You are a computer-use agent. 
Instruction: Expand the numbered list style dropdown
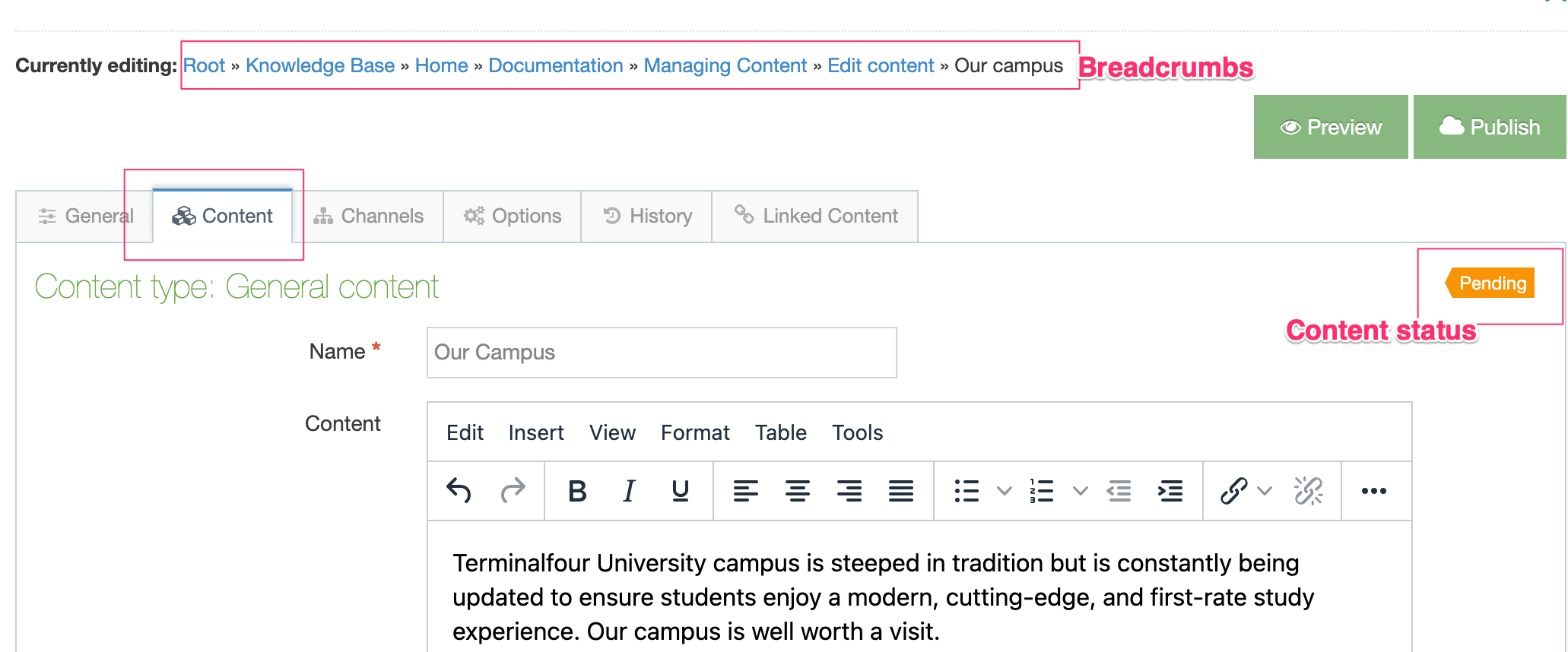point(1080,491)
